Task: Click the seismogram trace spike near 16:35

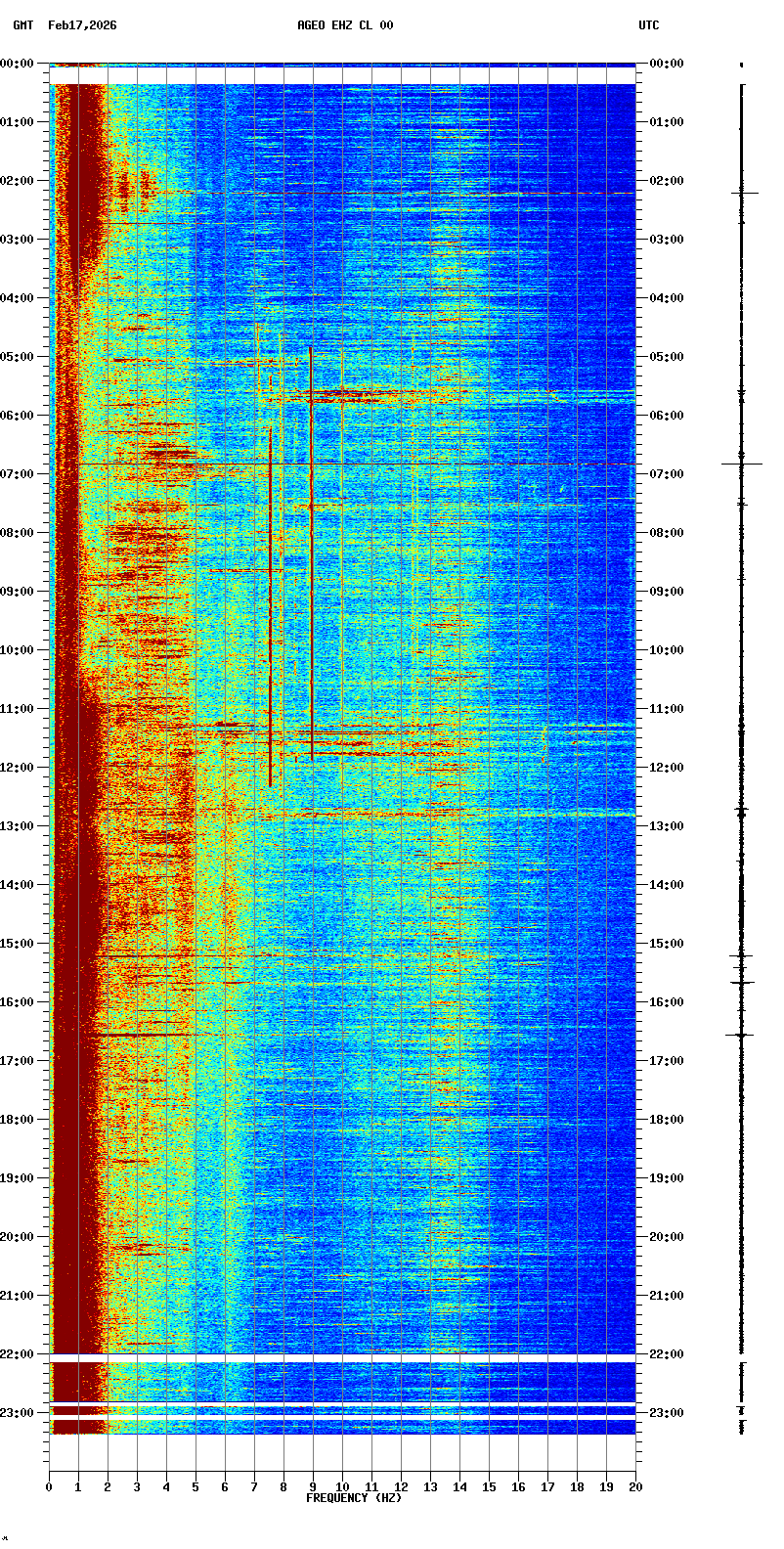Action: click(x=740, y=1035)
